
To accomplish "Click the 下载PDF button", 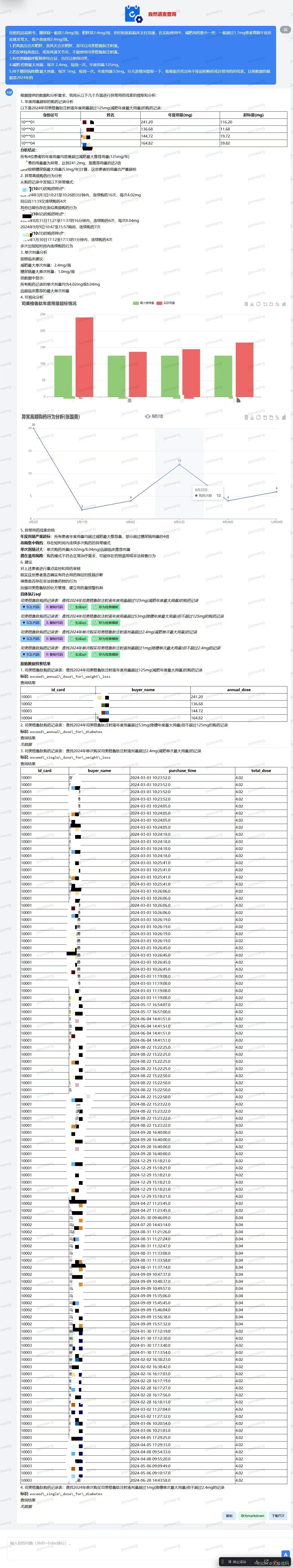I will (278, 1515).
